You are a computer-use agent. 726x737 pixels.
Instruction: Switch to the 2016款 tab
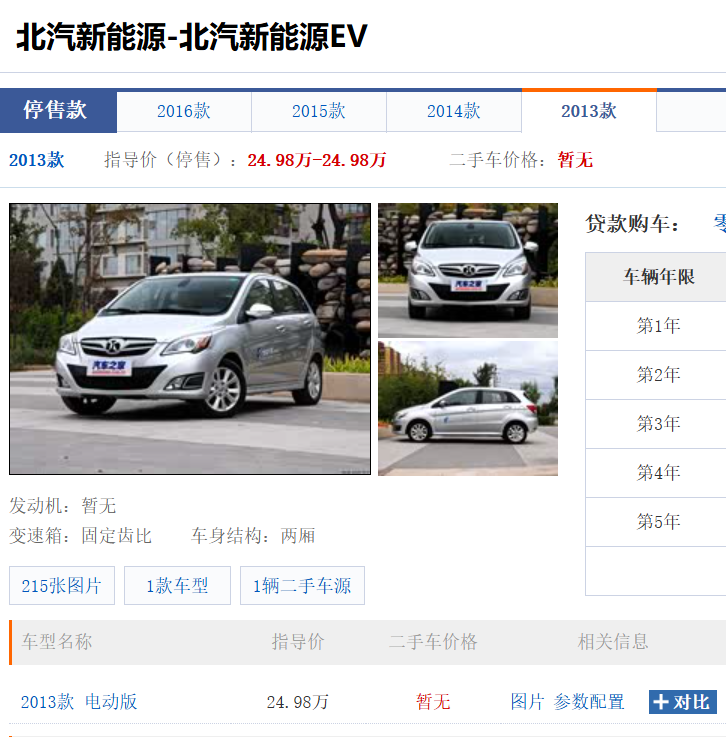coord(184,112)
